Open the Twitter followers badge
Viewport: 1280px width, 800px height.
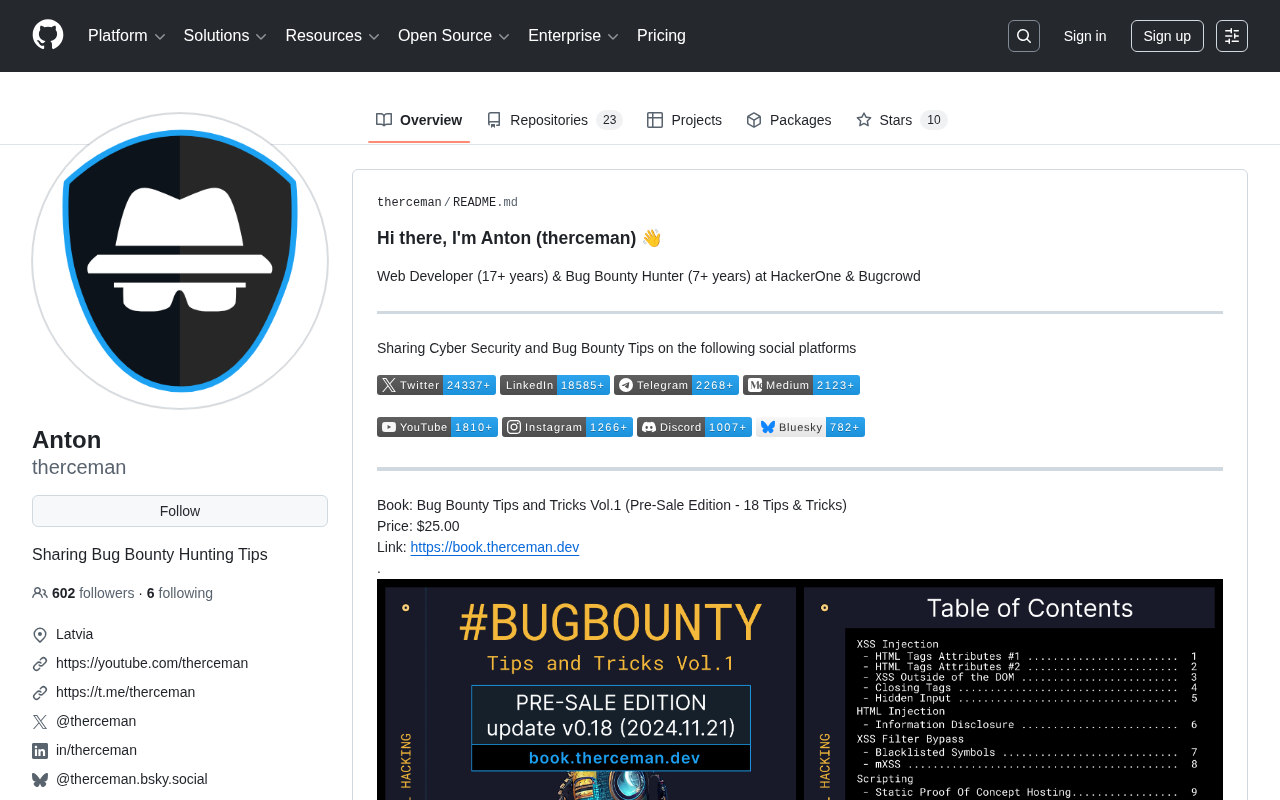tap(436, 385)
